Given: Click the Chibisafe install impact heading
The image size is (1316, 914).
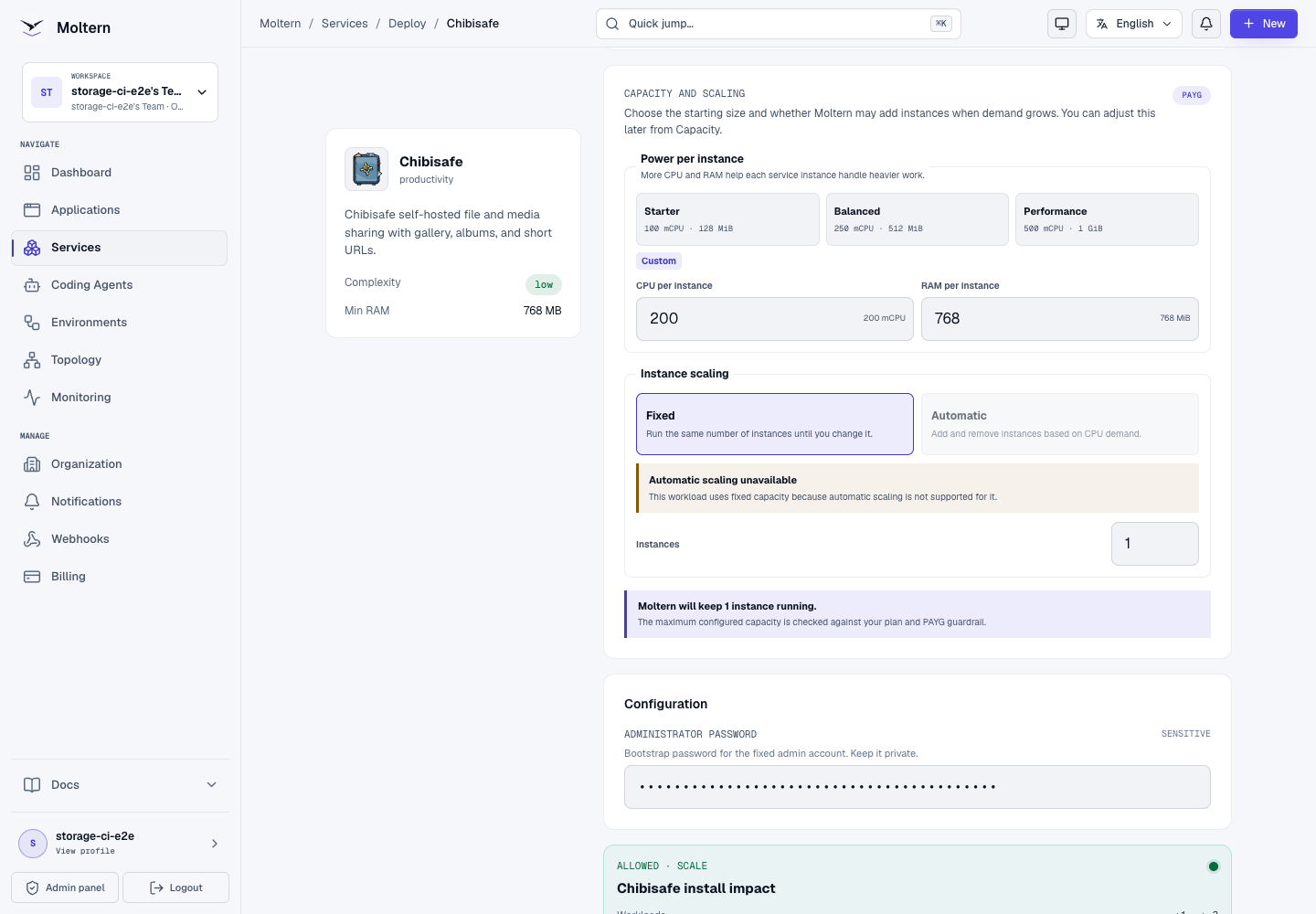Looking at the screenshot, I should [696, 888].
